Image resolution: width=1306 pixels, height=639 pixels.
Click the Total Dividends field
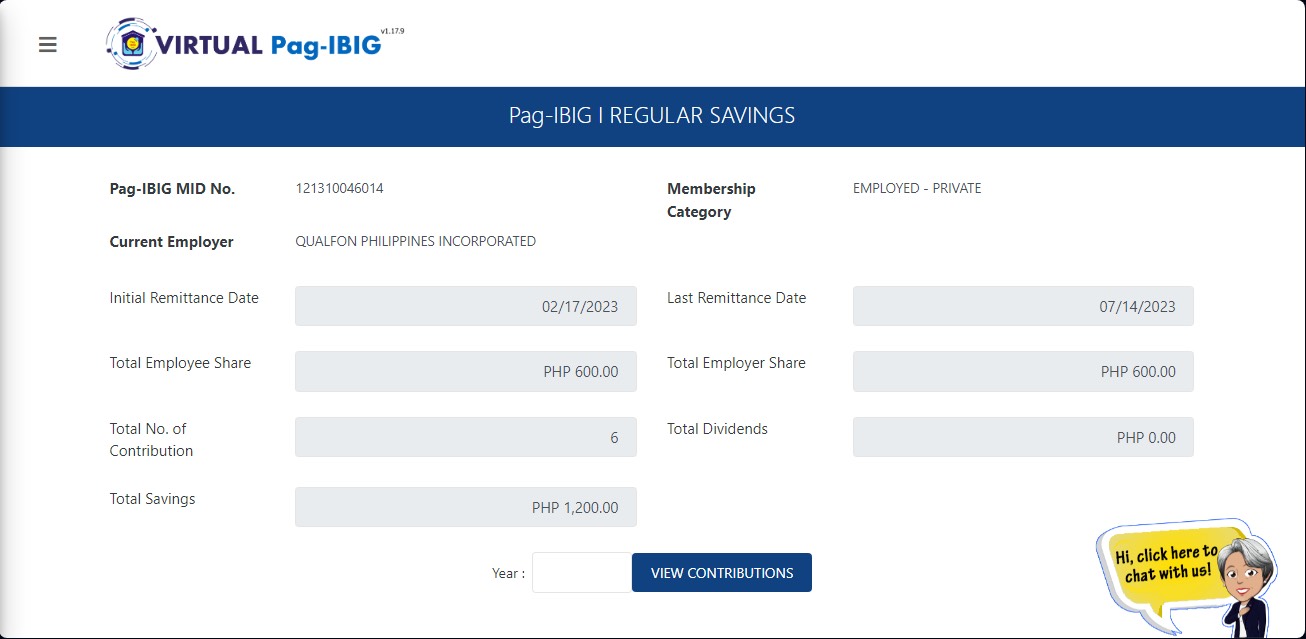1022,437
